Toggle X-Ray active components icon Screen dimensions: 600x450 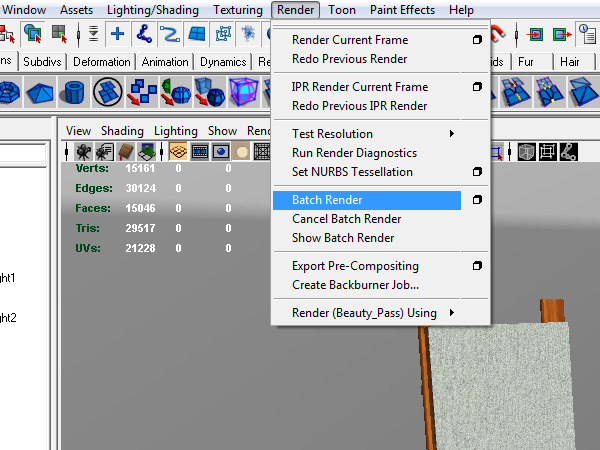tap(548, 152)
